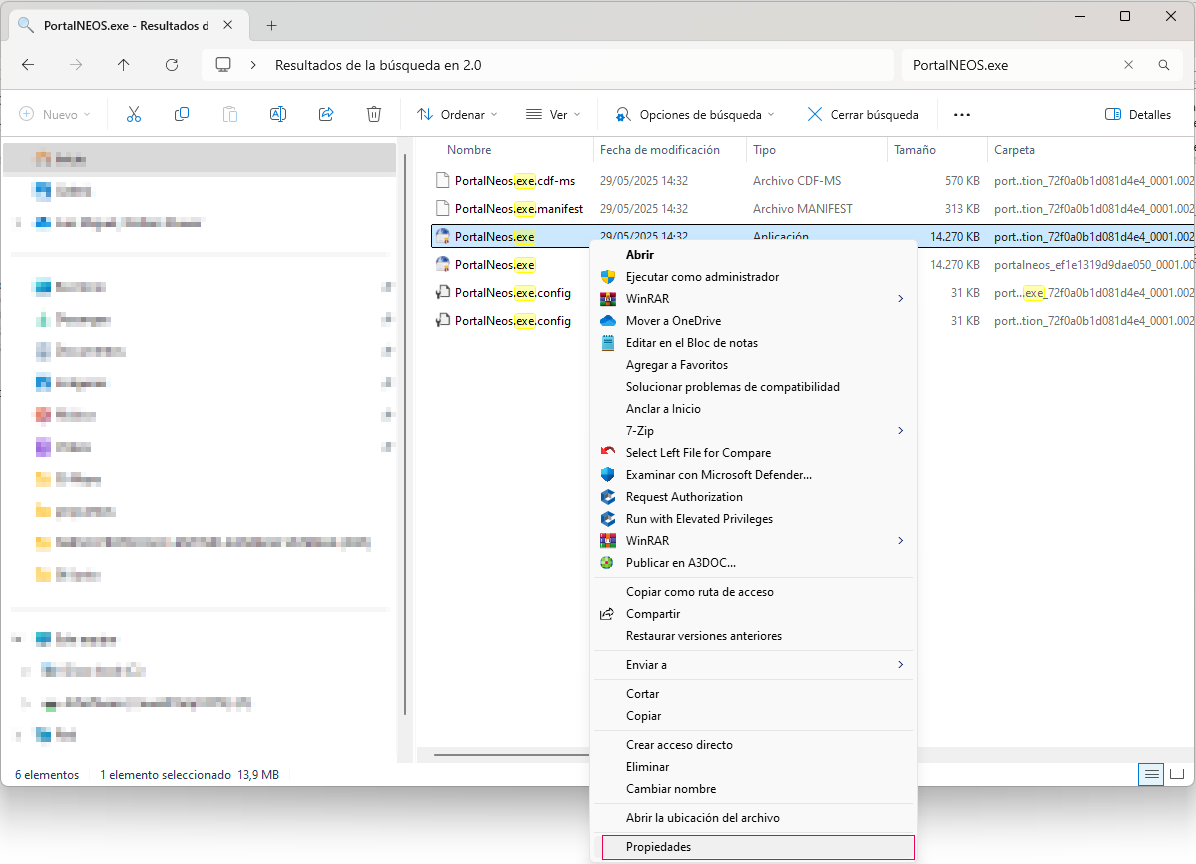Screen dimensions: 1196x864
Task: Choose Propiedades in context menu
Action: (758, 847)
